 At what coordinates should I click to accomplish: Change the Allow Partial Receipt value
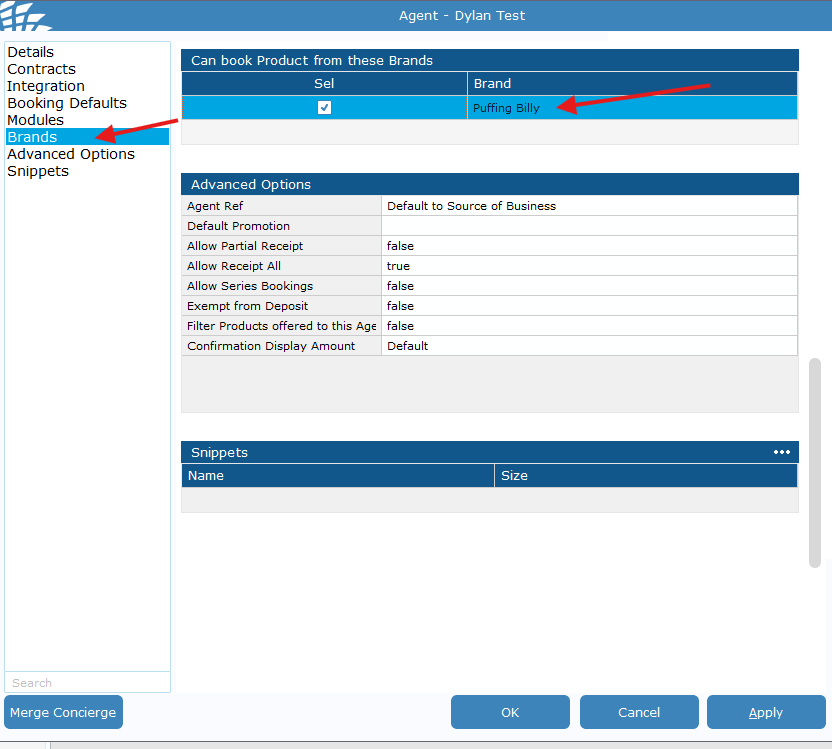coord(589,246)
